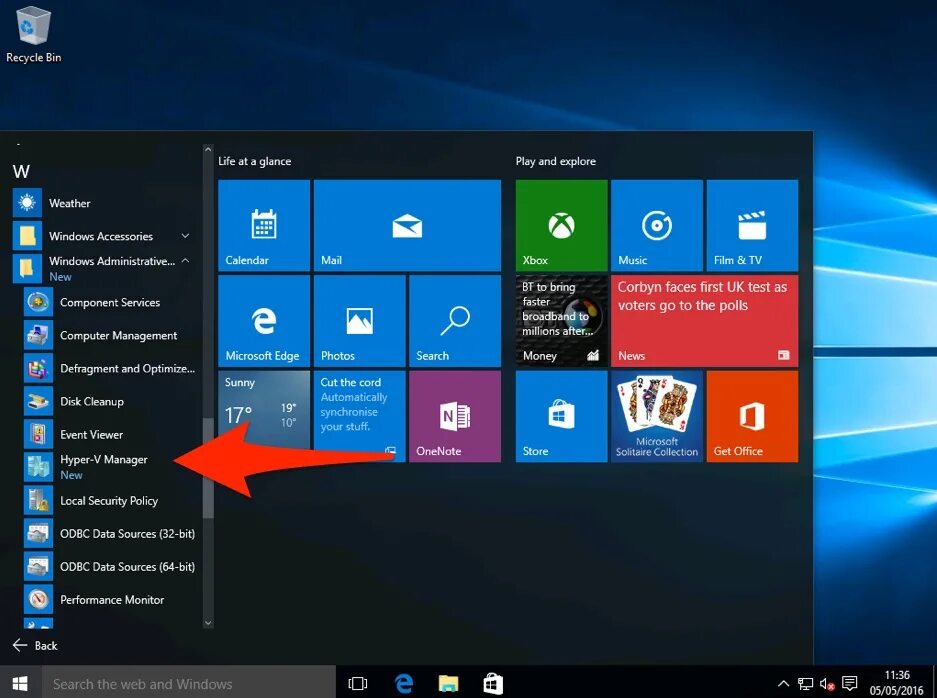
Task: Open File Explorer from the taskbar
Action: click(x=448, y=683)
